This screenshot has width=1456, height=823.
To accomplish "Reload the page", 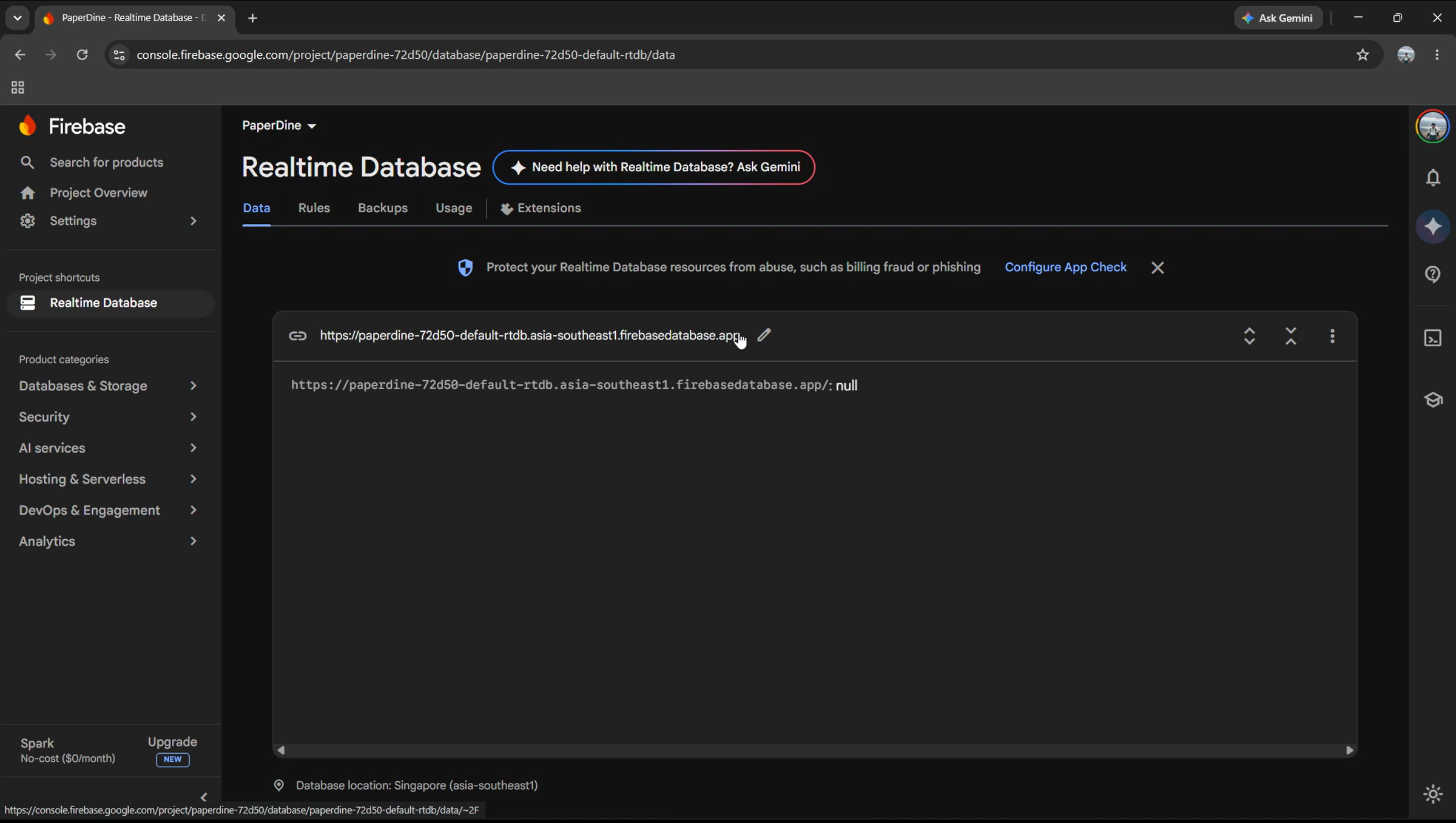I will tap(82, 55).
